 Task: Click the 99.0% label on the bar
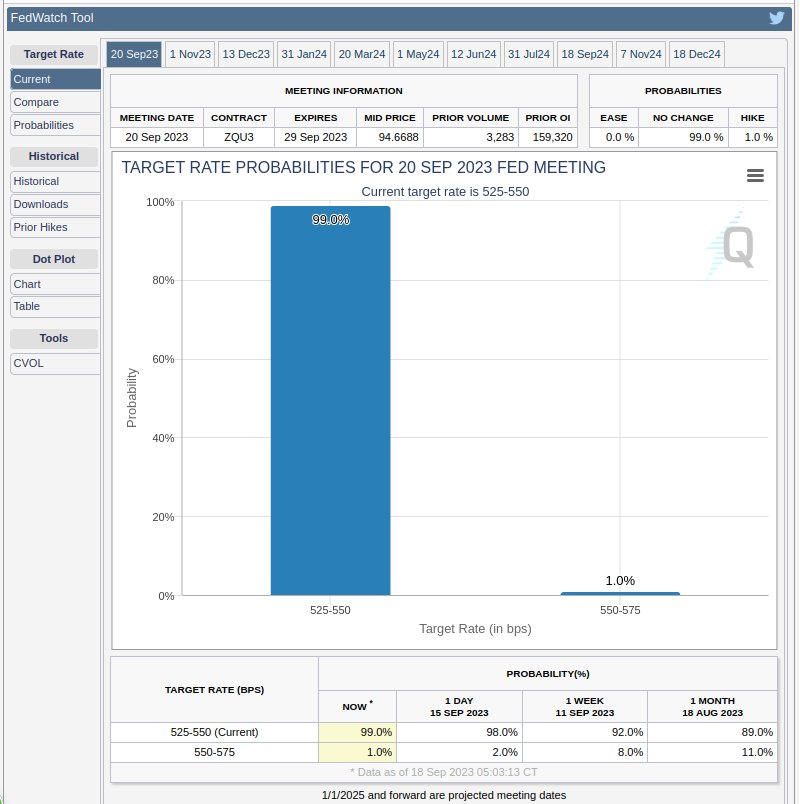tap(331, 220)
